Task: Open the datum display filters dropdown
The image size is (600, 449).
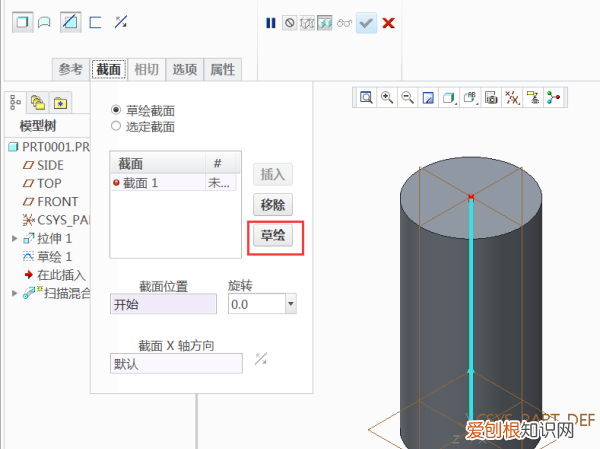Action: pyautogui.click(x=512, y=97)
